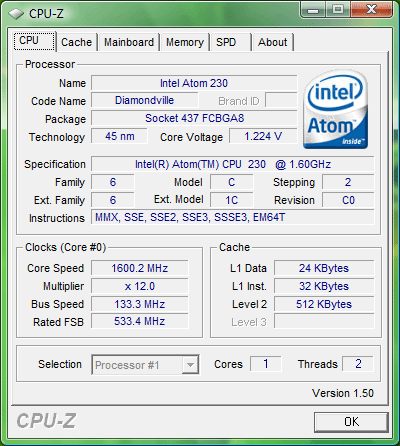
Task: Click the Core Voltage value '1.224 V'
Action: click(x=263, y=136)
